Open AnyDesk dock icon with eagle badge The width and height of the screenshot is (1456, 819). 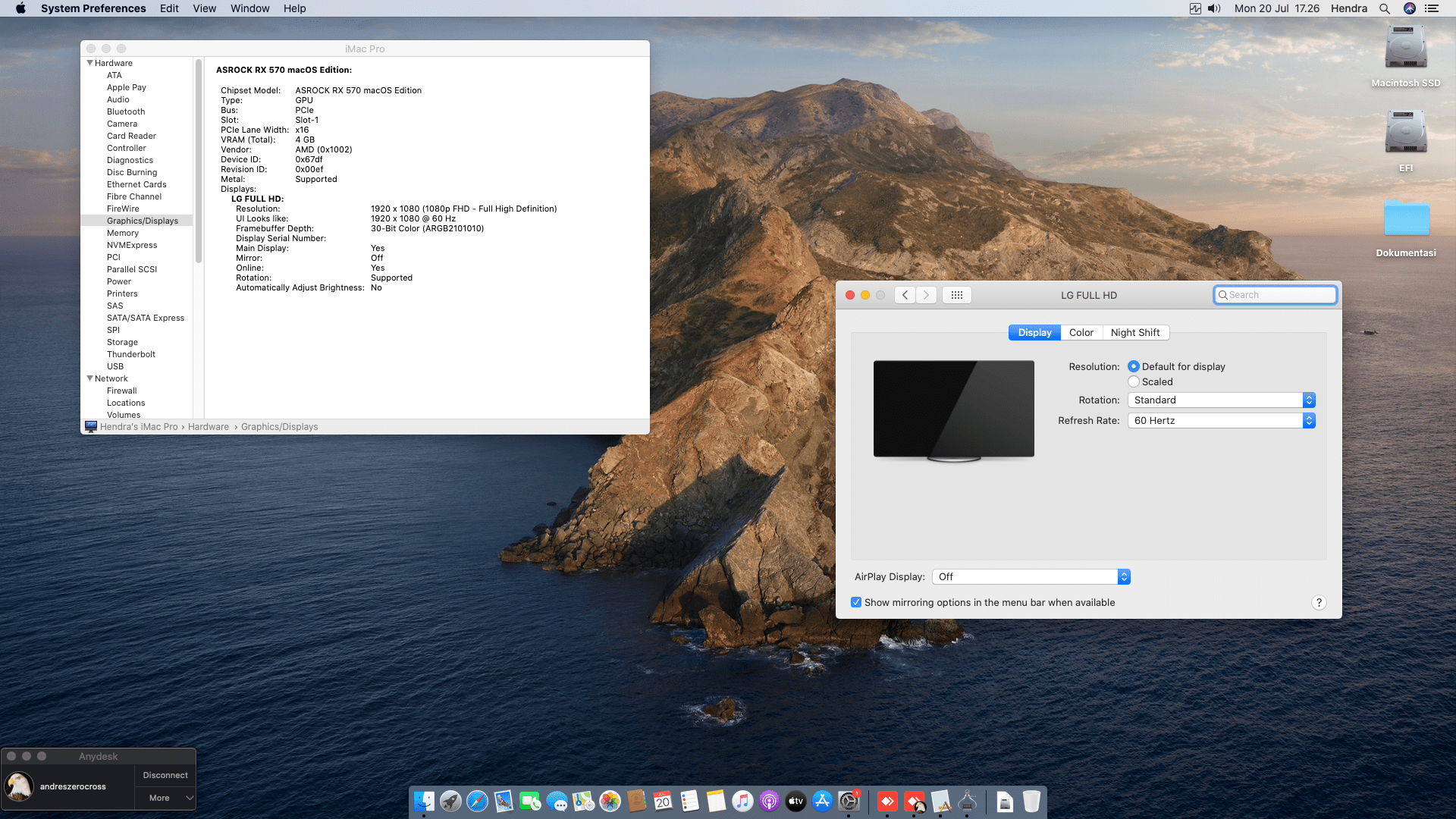coord(915,801)
